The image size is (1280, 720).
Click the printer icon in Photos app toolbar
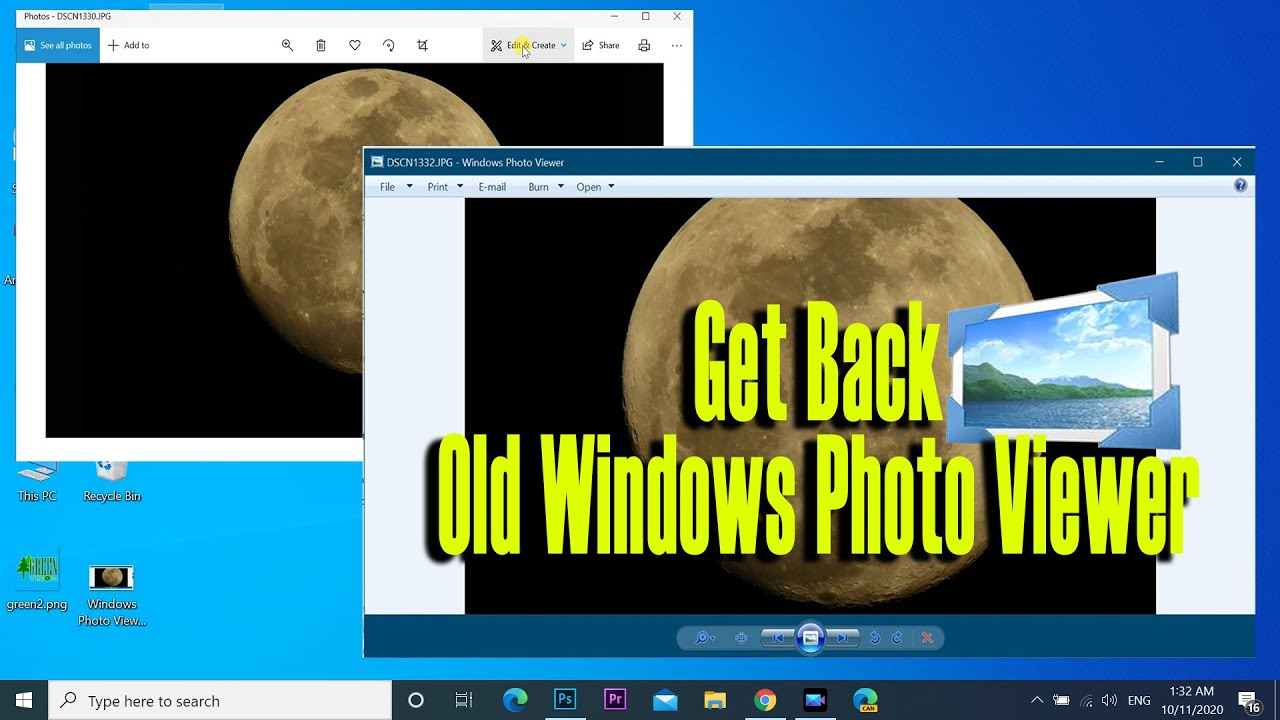[644, 45]
